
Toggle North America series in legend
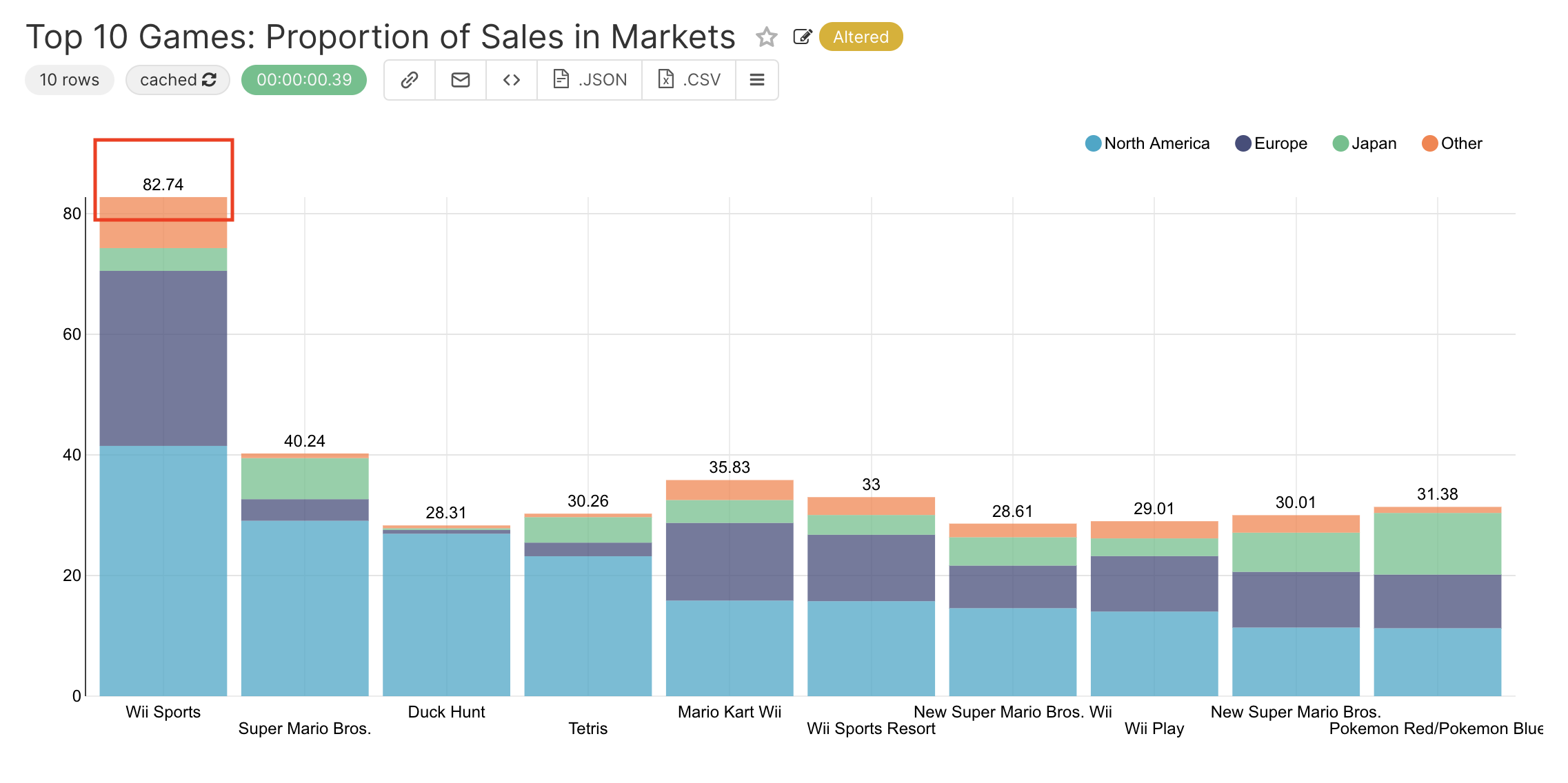click(x=1147, y=143)
